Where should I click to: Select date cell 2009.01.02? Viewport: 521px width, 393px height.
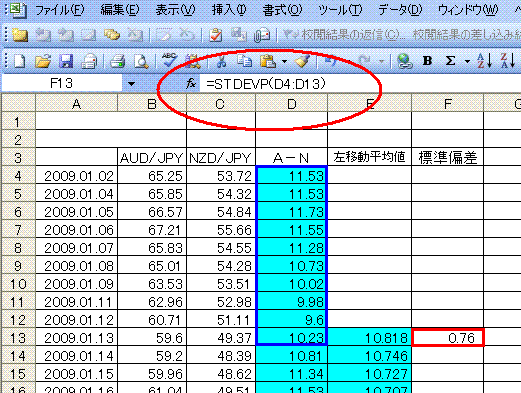coord(77,176)
